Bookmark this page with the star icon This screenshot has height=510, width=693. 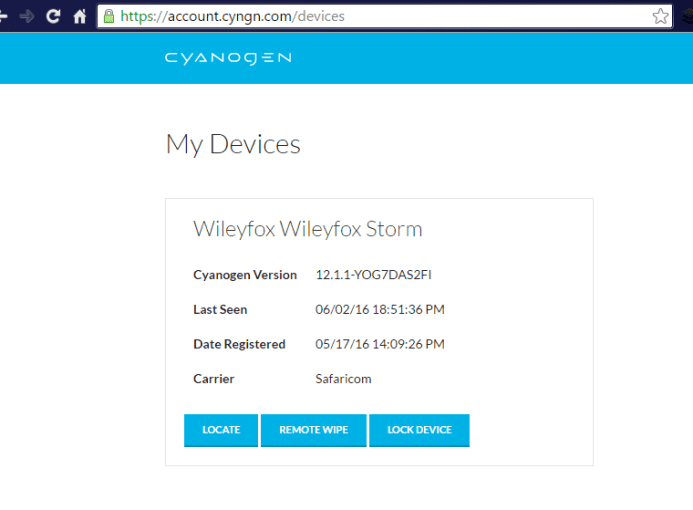point(660,16)
